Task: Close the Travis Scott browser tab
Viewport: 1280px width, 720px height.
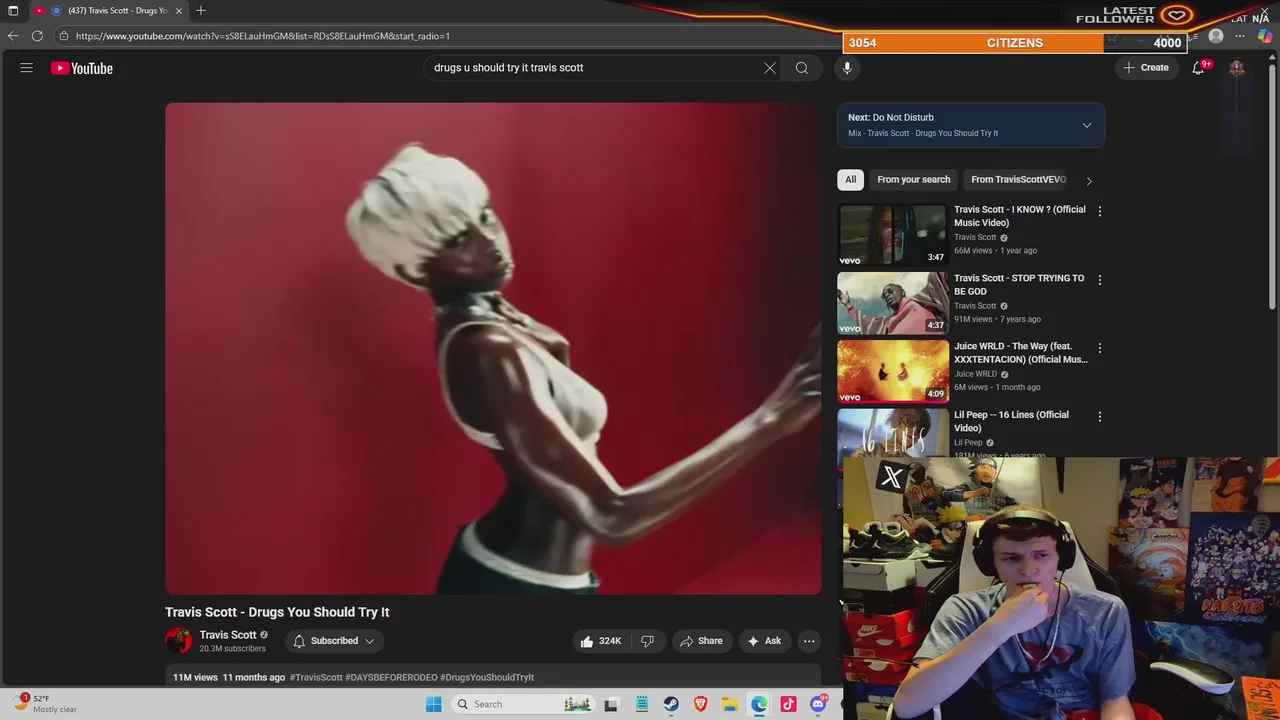Action: click(x=180, y=10)
